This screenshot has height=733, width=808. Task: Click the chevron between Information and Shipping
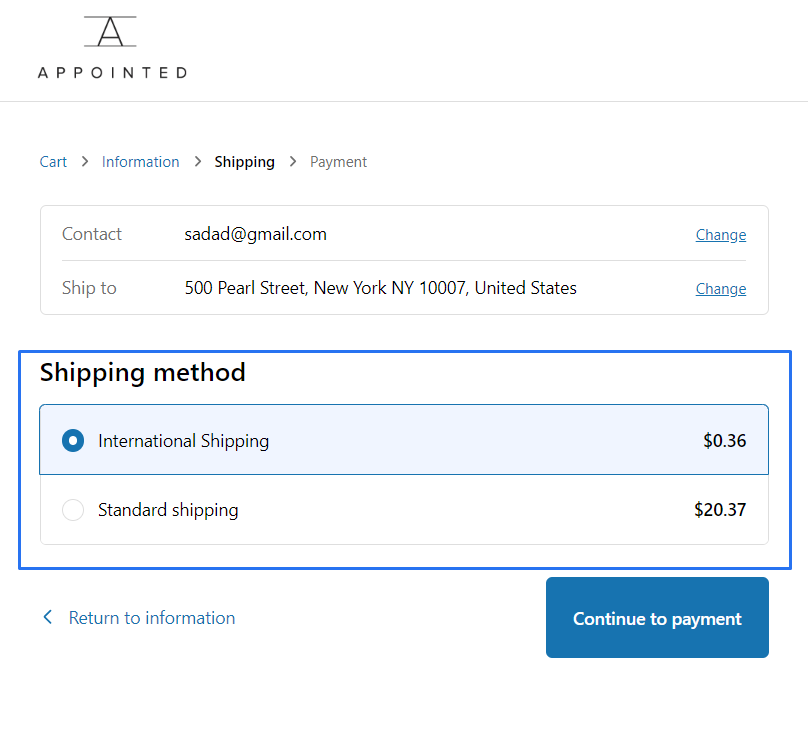(197, 162)
